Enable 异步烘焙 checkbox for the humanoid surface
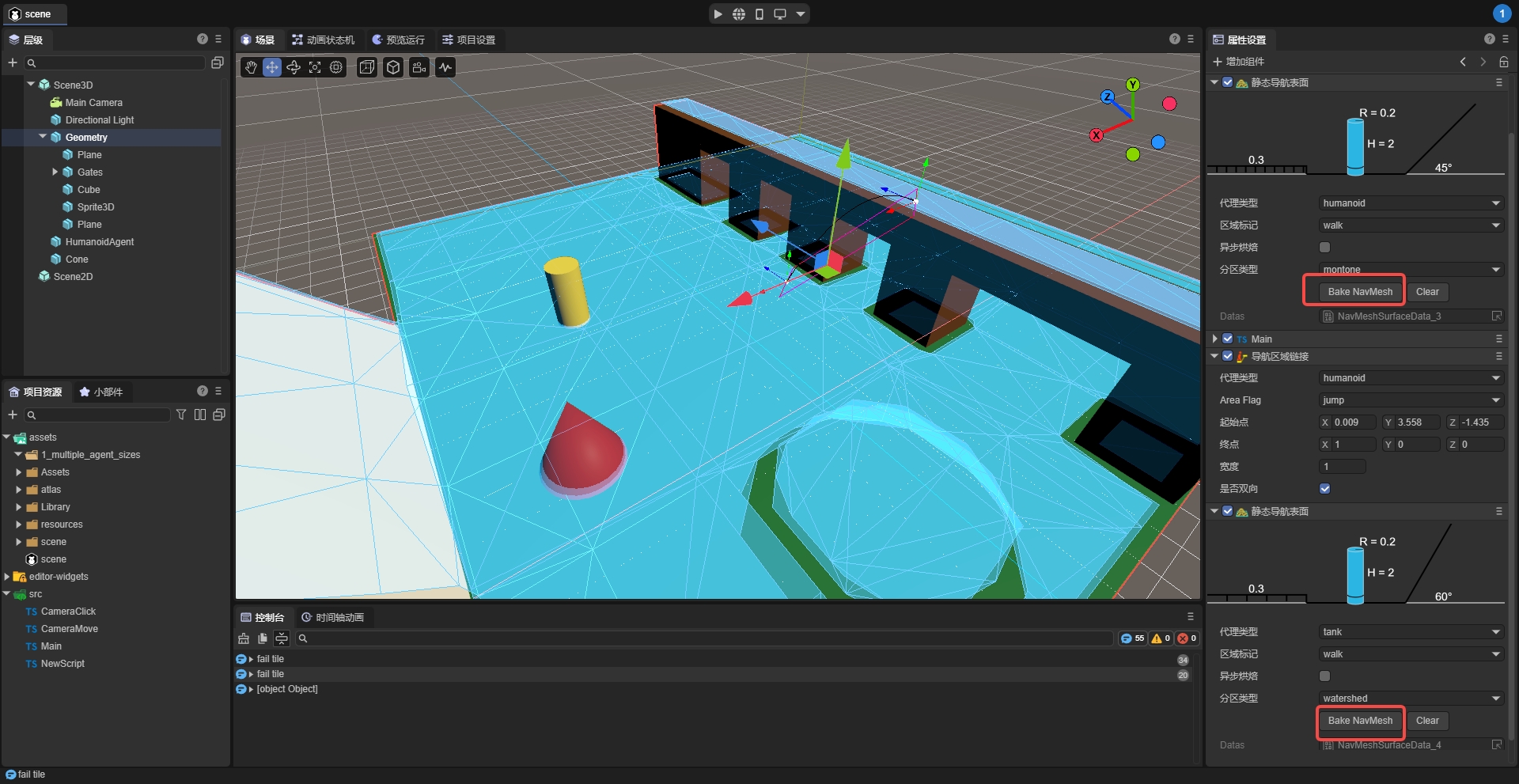Image resolution: width=1519 pixels, height=784 pixels. click(1324, 248)
